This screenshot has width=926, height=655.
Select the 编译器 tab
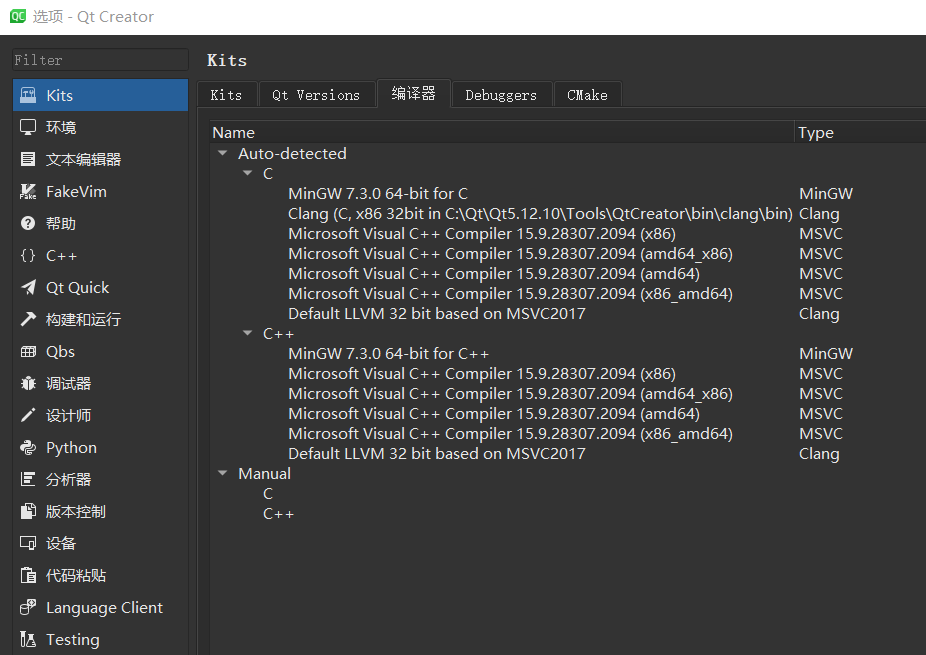[413, 93]
